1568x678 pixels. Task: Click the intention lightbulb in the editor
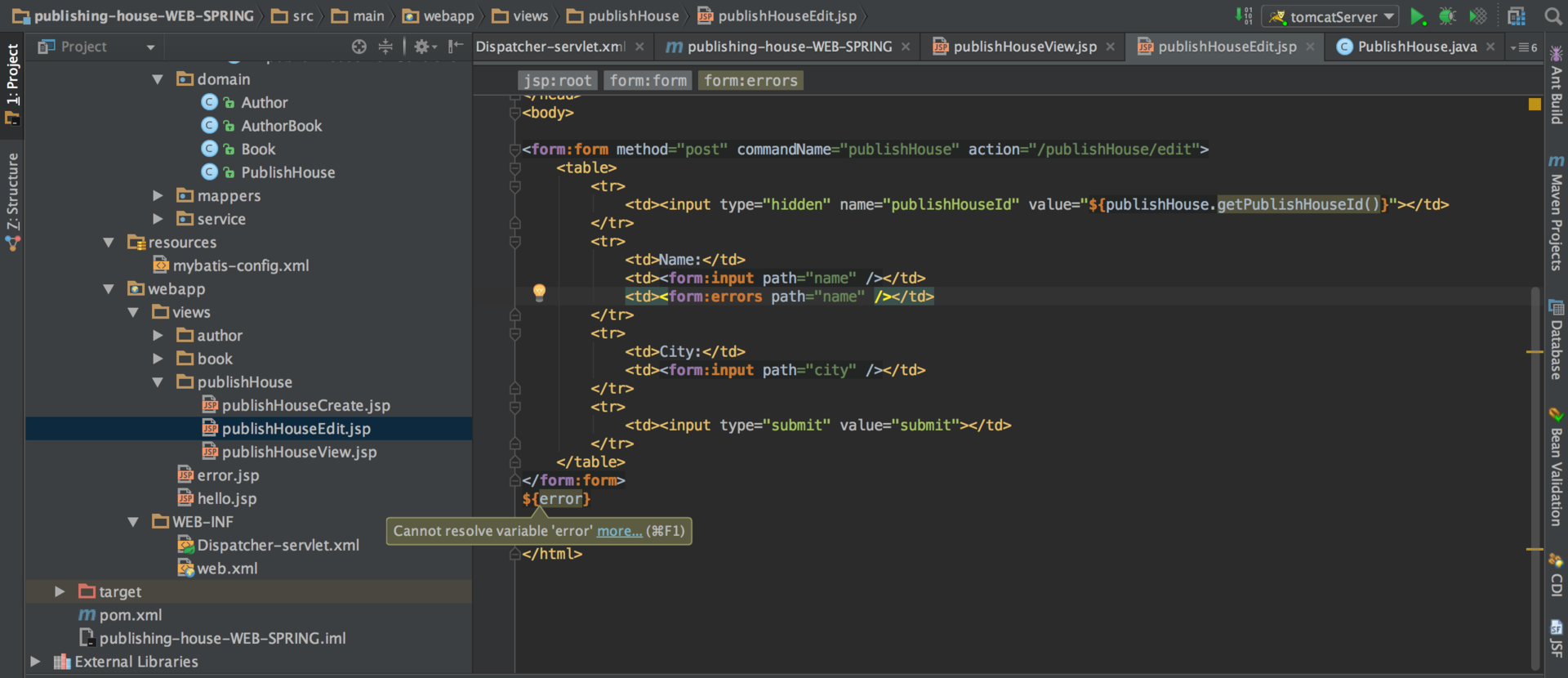[539, 292]
